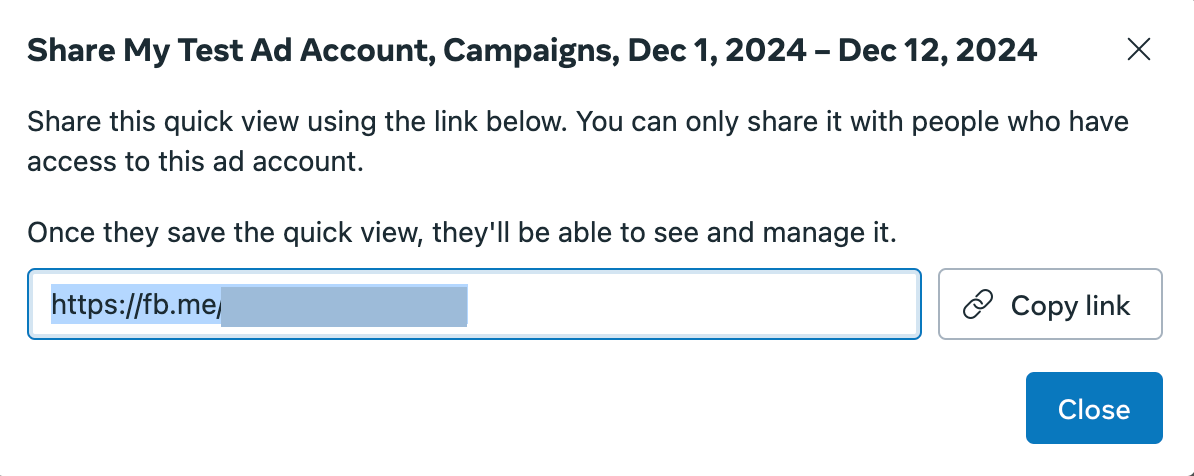
Task: Copy the quick view link to clipboard
Action: click(x=1050, y=304)
